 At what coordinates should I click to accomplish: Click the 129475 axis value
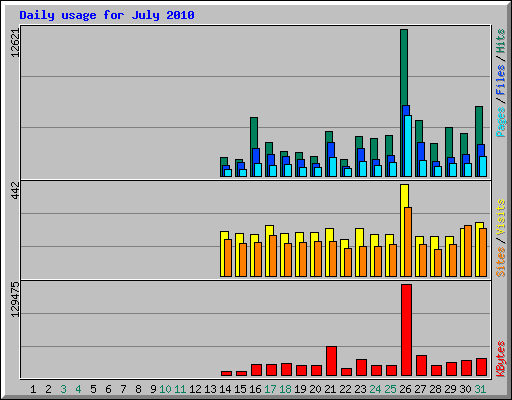coord(15,299)
